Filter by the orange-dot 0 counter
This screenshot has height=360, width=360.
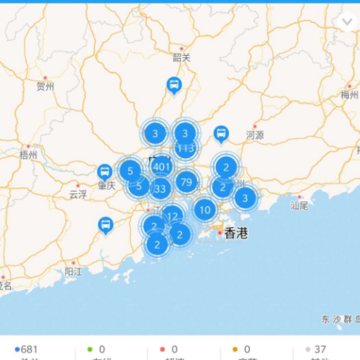click(x=242, y=350)
